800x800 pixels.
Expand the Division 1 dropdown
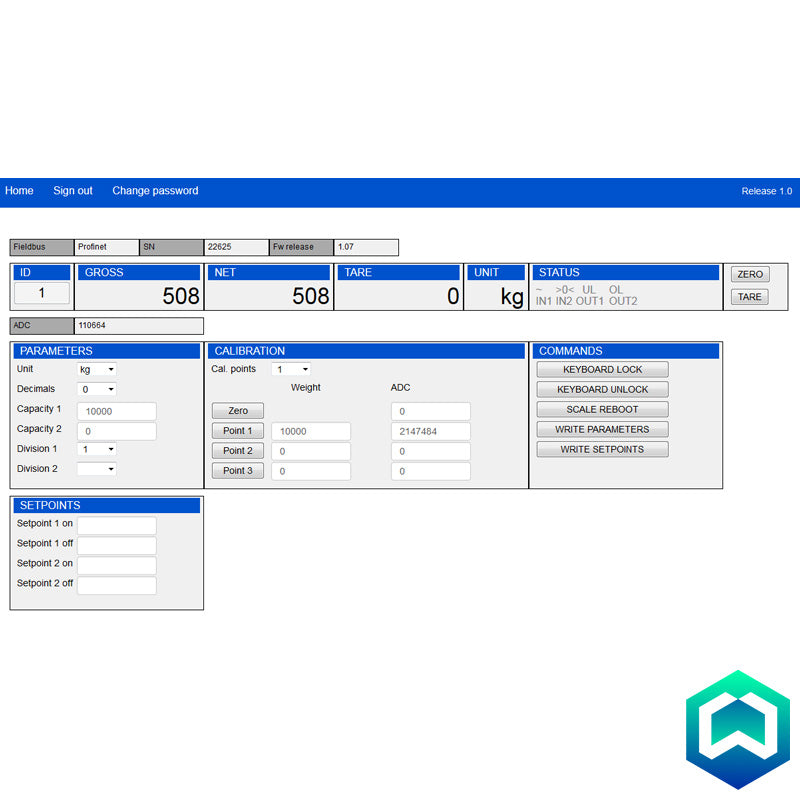coord(97,450)
